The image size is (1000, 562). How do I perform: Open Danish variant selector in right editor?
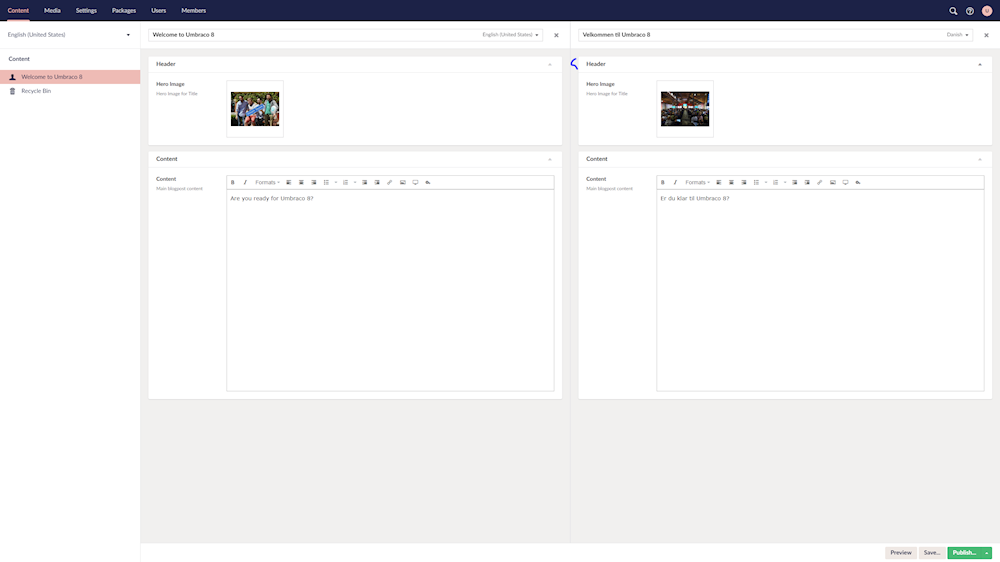pos(957,35)
